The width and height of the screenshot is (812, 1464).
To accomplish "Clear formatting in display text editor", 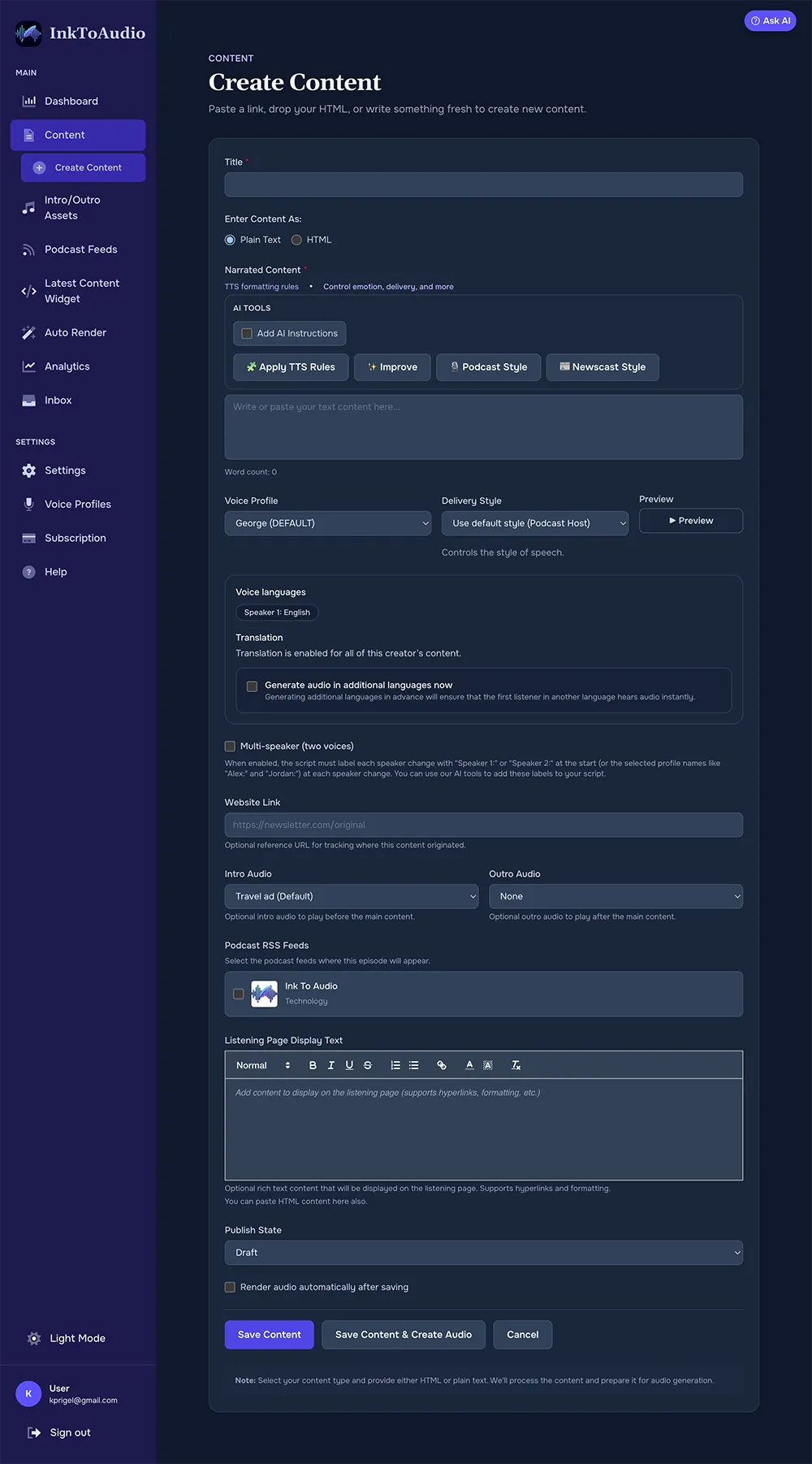I will pyautogui.click(x=516, y=1065).
